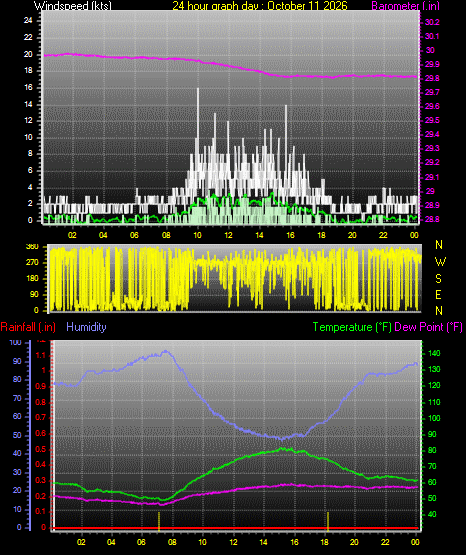Screen dimensions: 466x555
Task: Click hour label 10 under windspeed graph
Action: [197, 235]
